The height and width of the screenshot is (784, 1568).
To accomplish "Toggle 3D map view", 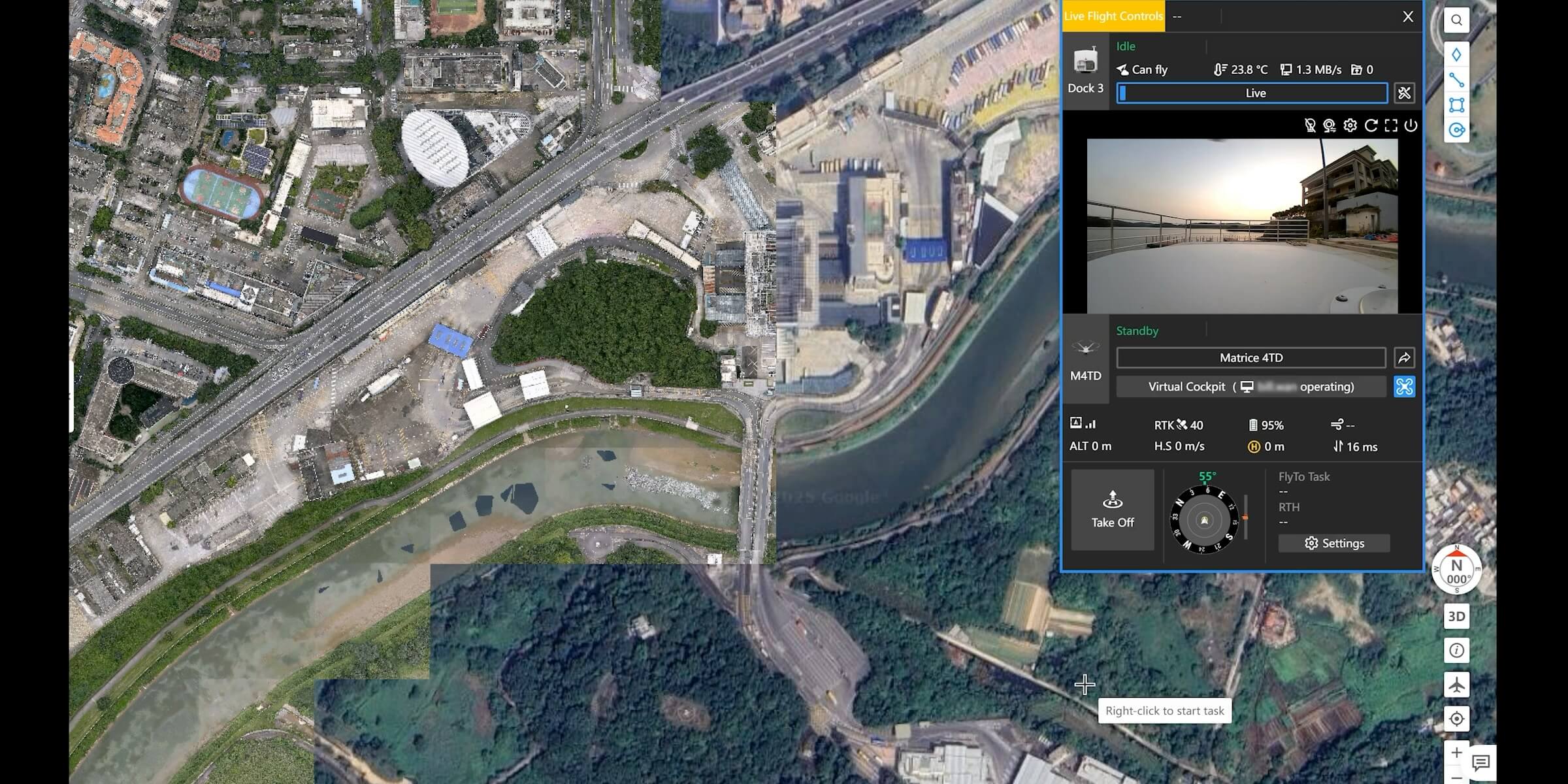I will point(1456,617).
